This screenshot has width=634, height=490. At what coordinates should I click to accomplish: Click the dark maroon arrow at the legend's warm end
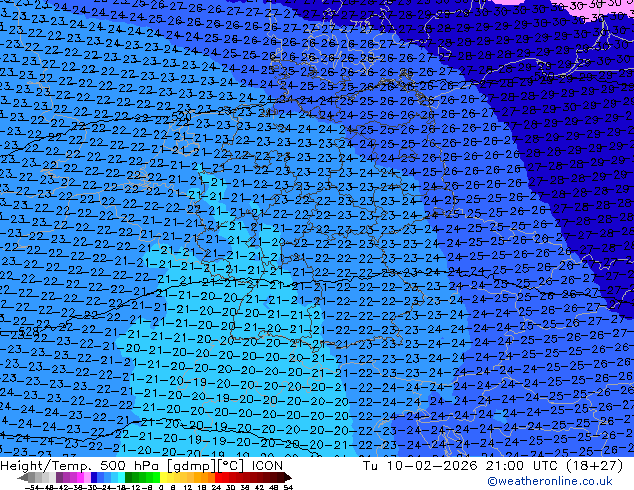click(x=288, y=477)
